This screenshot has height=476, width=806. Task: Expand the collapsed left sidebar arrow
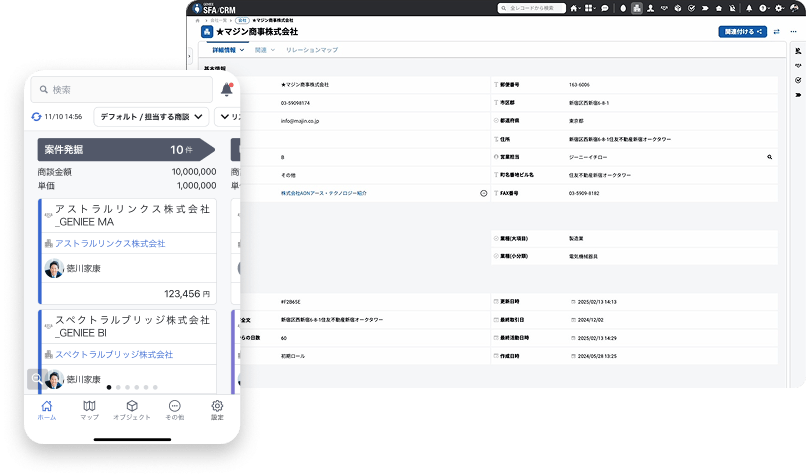pyautogui.click(x=190, y=55)
